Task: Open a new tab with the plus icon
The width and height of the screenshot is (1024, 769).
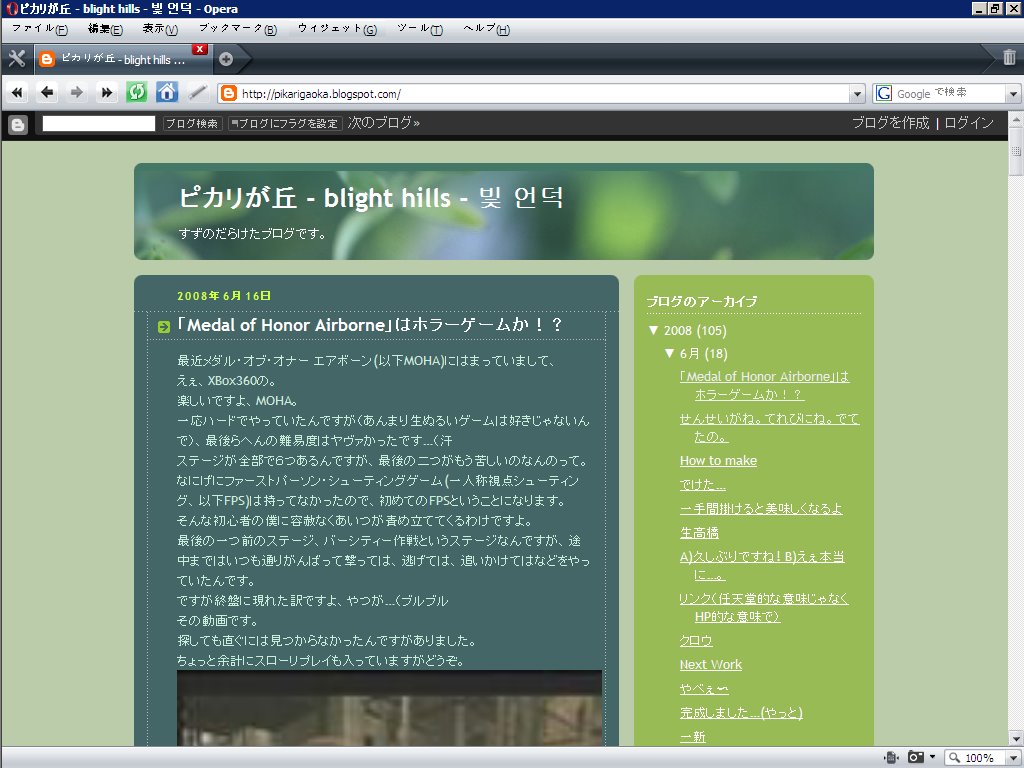Action: 228,58
